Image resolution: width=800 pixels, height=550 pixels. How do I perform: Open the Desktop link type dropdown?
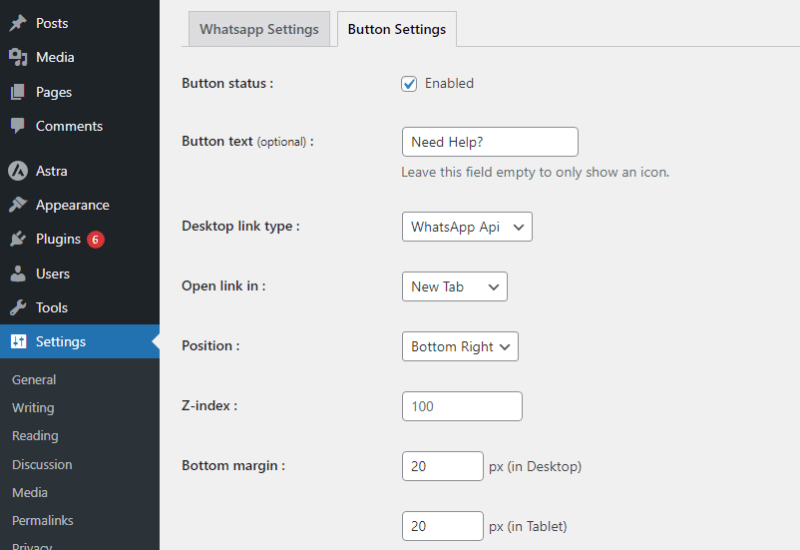tap(467, 227)
